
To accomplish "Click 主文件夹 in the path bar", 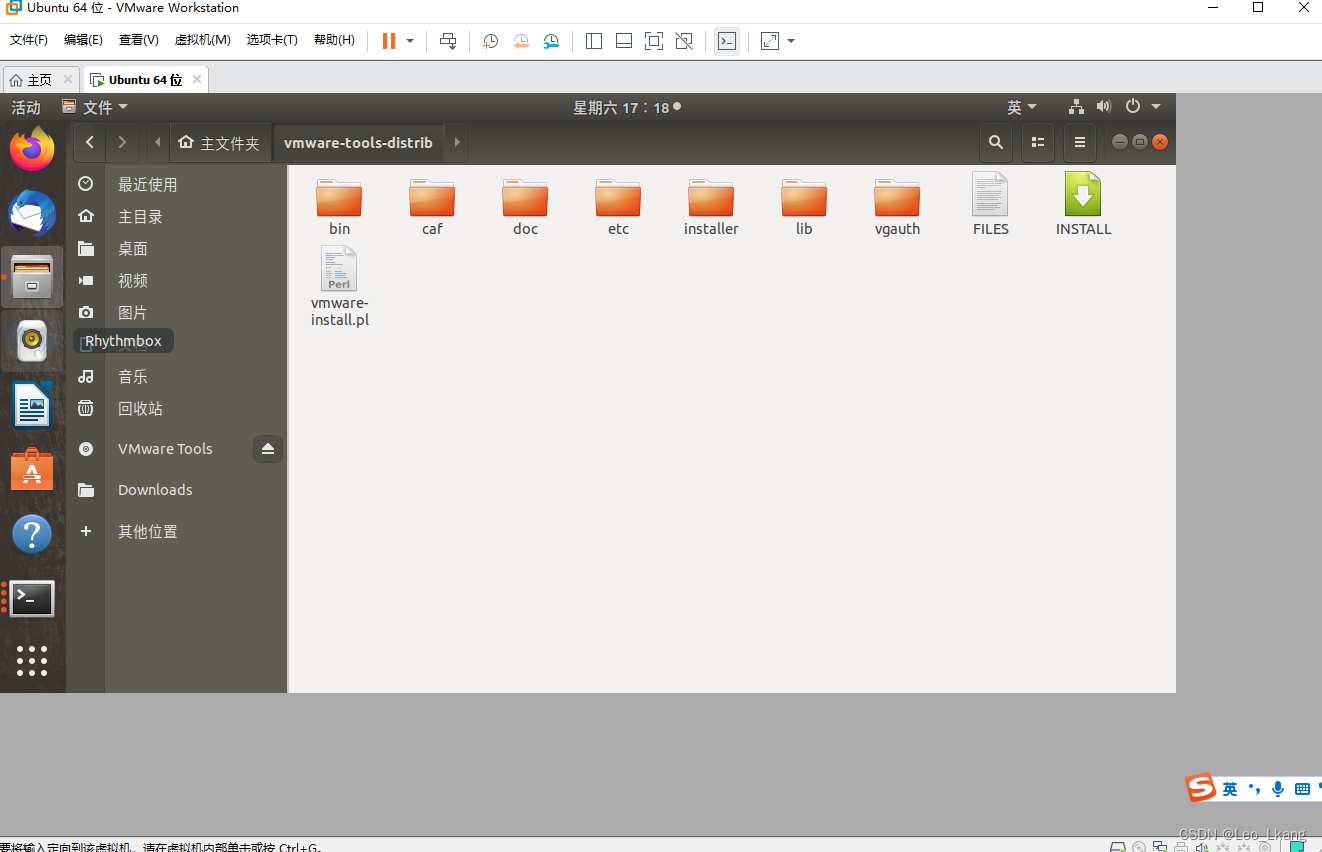I will [219, 143].
